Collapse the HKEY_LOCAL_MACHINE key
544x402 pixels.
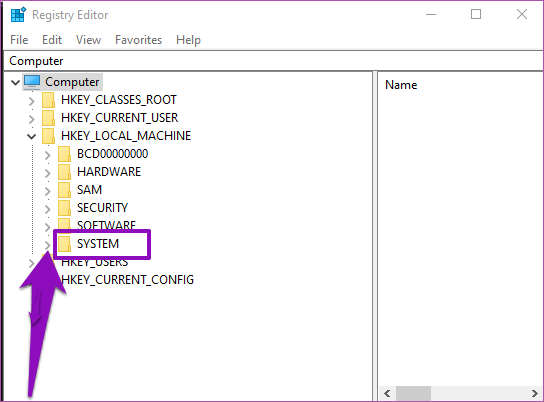pos(32,137)
